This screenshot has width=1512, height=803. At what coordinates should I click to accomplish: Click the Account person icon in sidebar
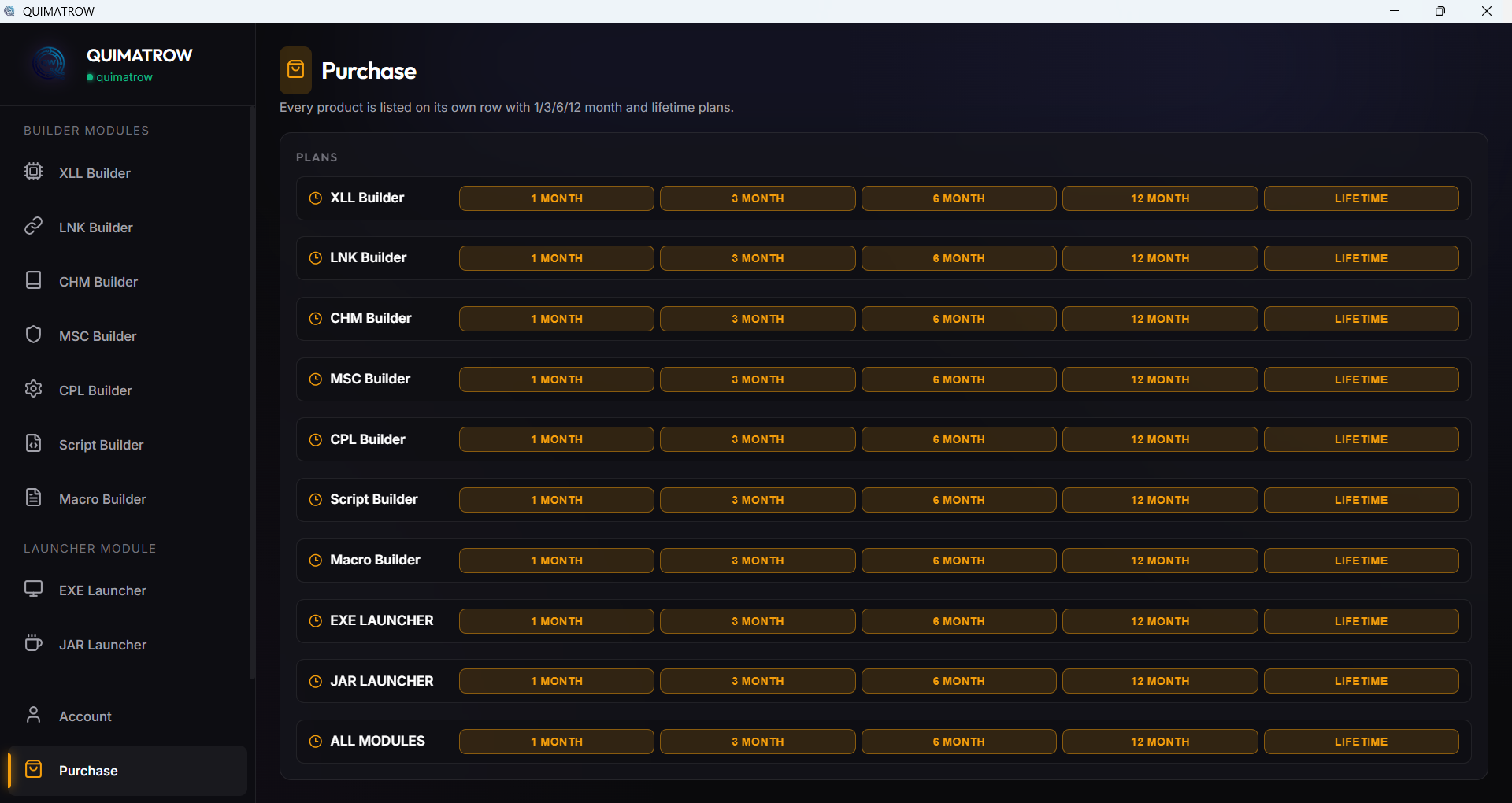pyautogui.click(x=33, y=715)
